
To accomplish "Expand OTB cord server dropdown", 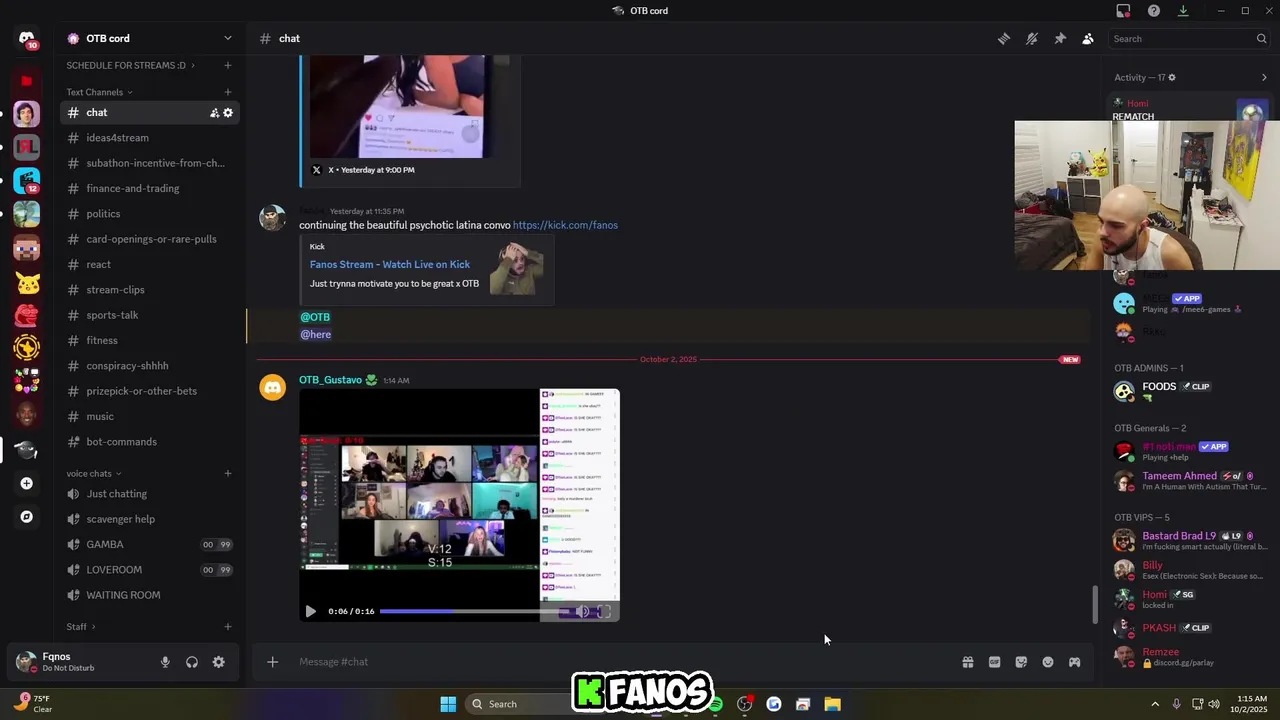I will point(227,38).
